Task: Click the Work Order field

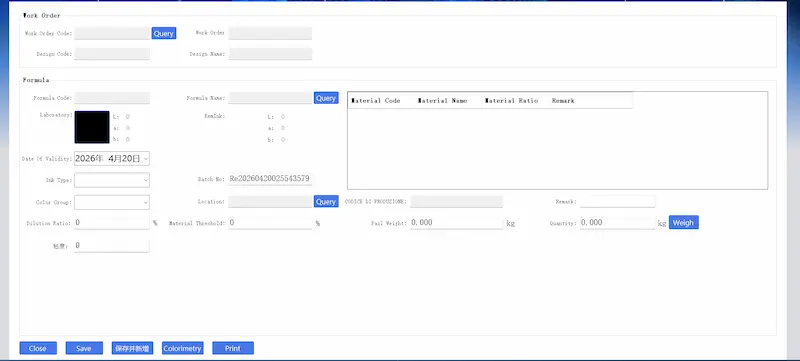Action: 270,33
